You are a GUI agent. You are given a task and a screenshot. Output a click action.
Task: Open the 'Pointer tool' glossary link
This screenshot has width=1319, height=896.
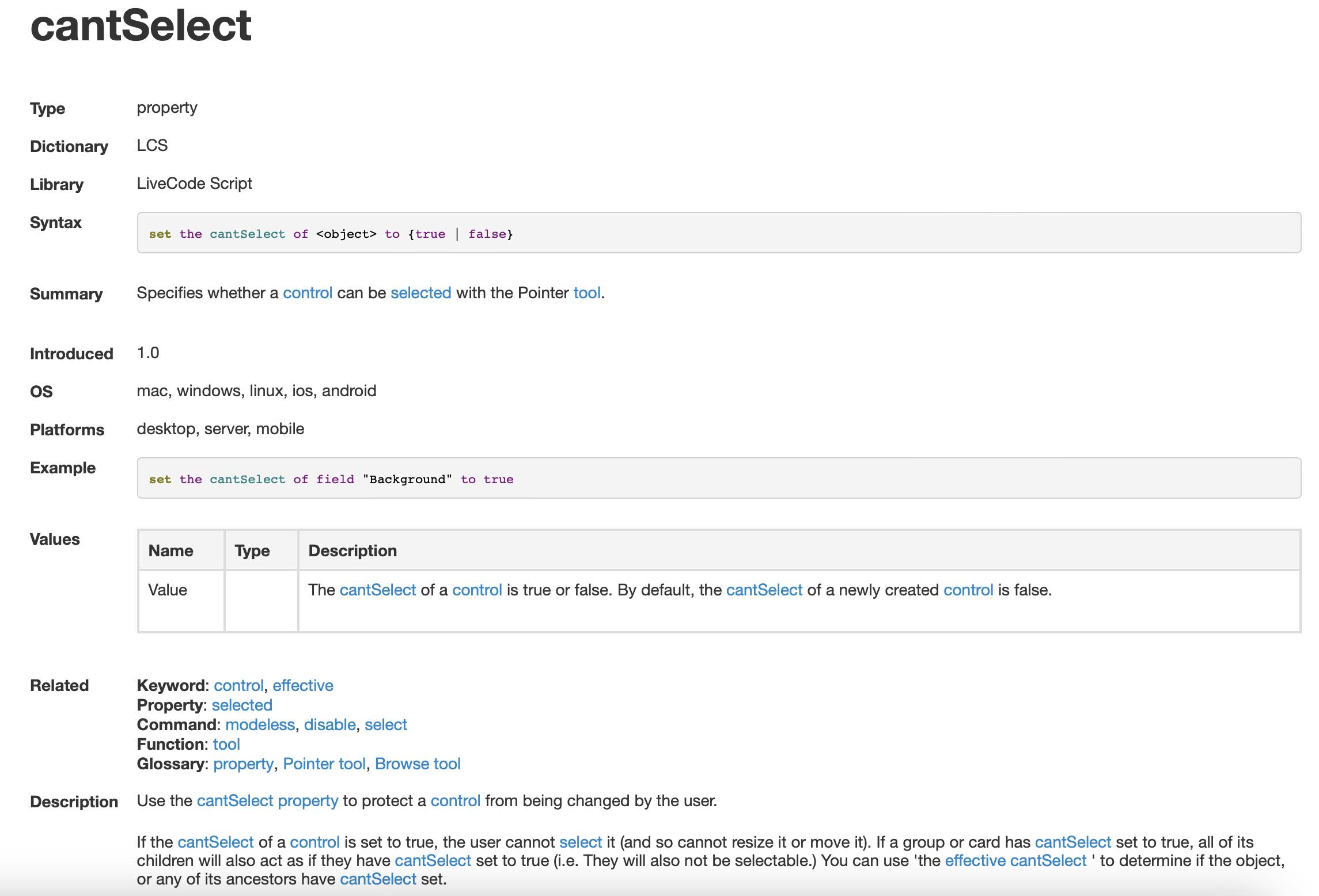pyautogui.click(x=324, y=764)
